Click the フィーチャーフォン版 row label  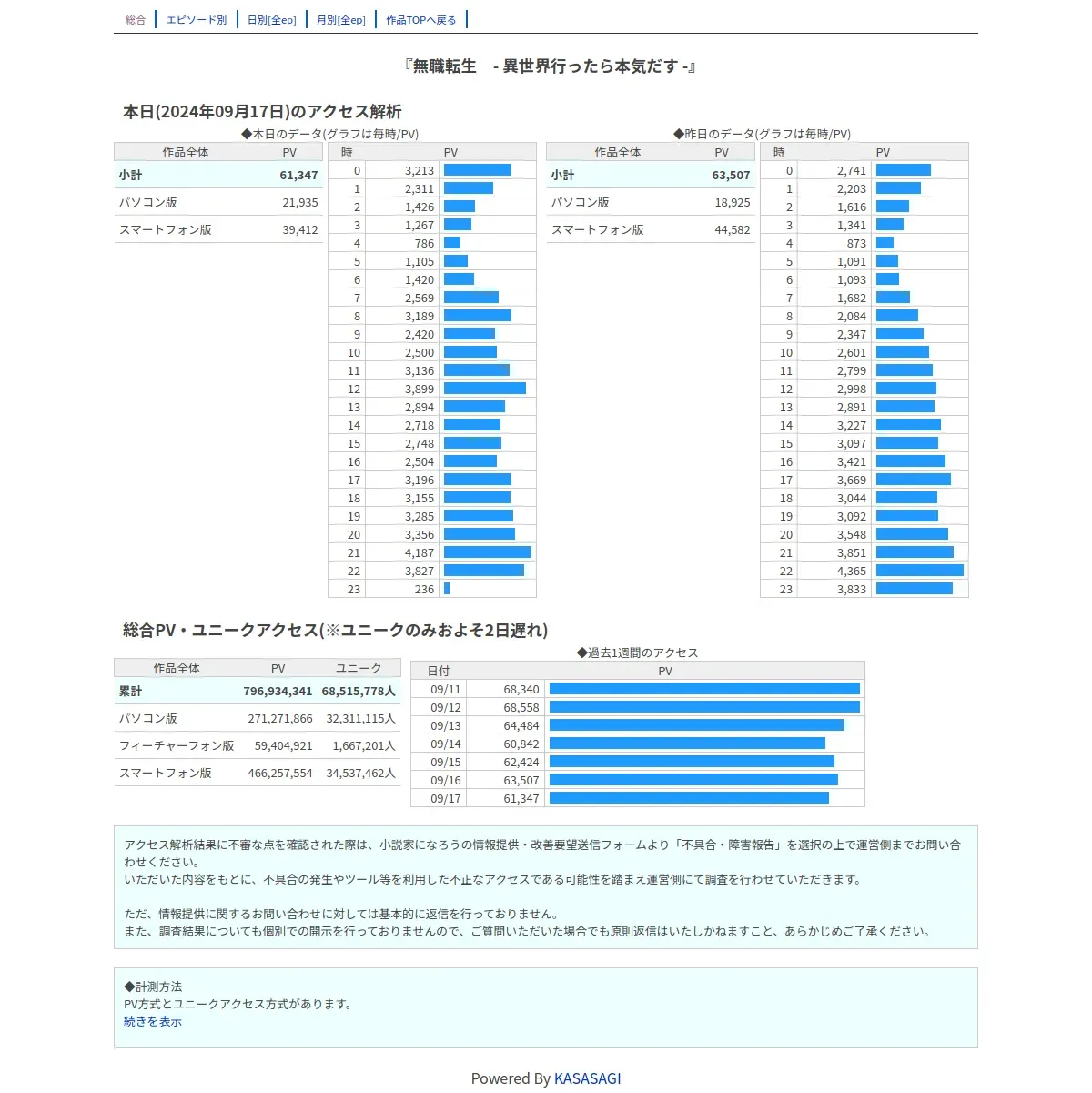(177, 745)
